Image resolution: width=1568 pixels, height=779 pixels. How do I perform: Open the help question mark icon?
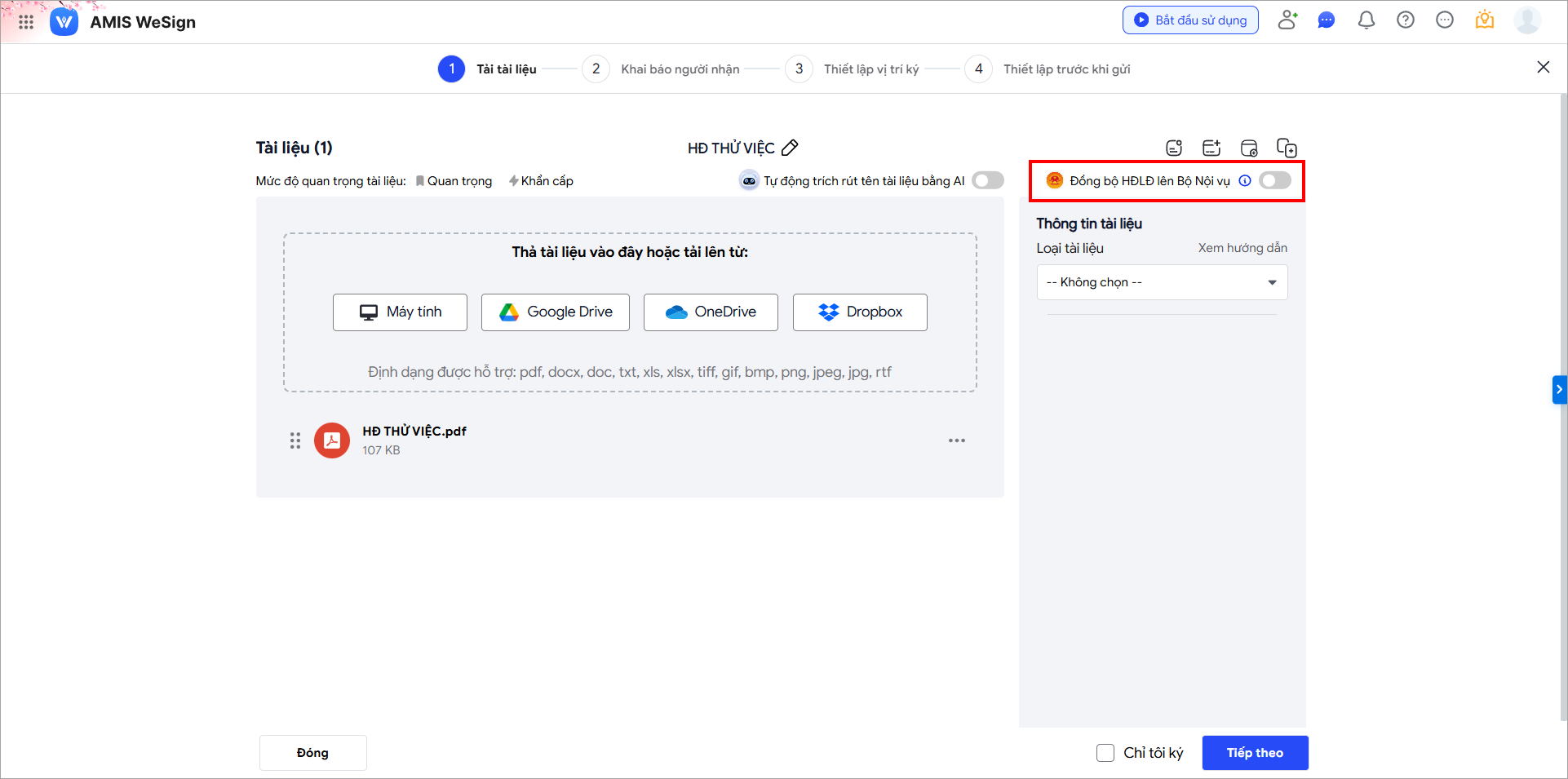point(1405,20)
